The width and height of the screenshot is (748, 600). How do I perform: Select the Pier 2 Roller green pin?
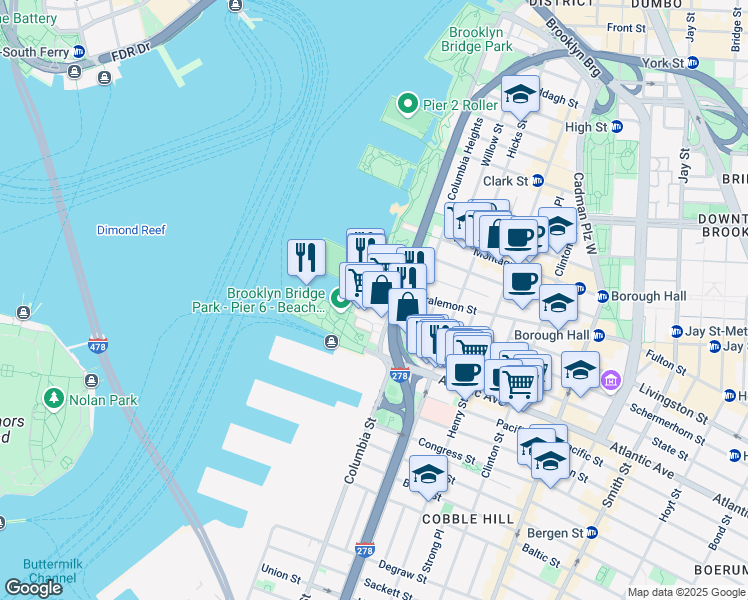pos(407,104)
